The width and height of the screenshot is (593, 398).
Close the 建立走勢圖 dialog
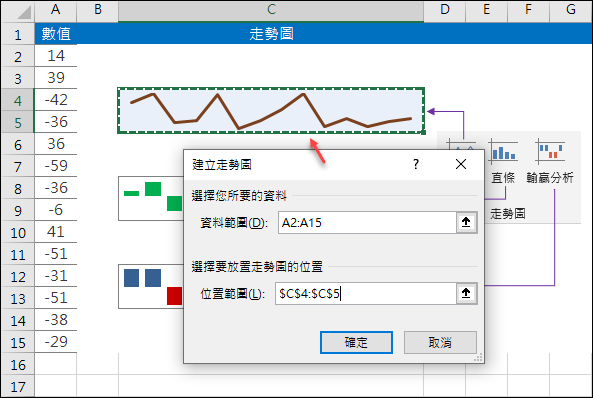point(461,164)
